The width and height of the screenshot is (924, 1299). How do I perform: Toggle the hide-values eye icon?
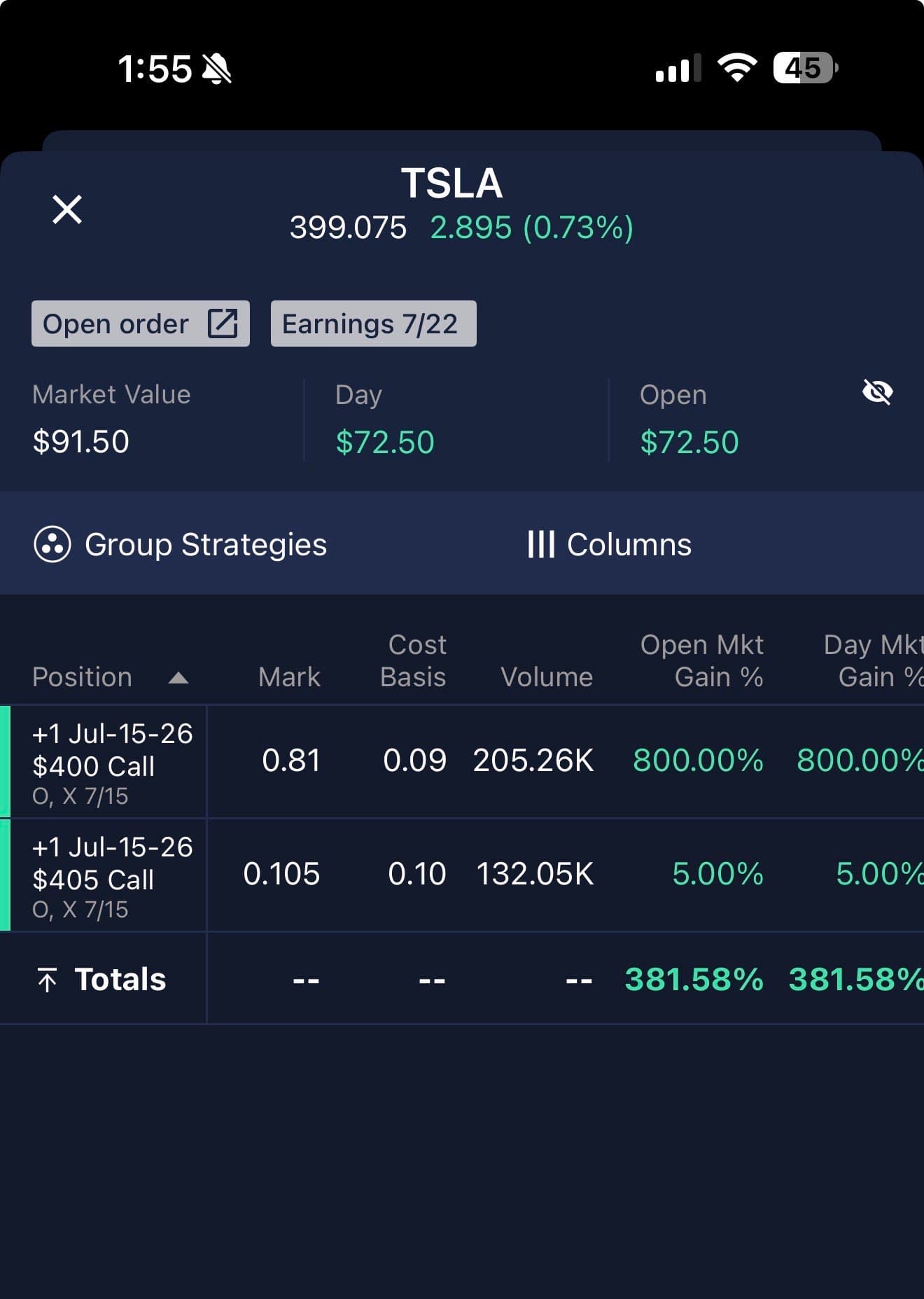coord(877,392)
